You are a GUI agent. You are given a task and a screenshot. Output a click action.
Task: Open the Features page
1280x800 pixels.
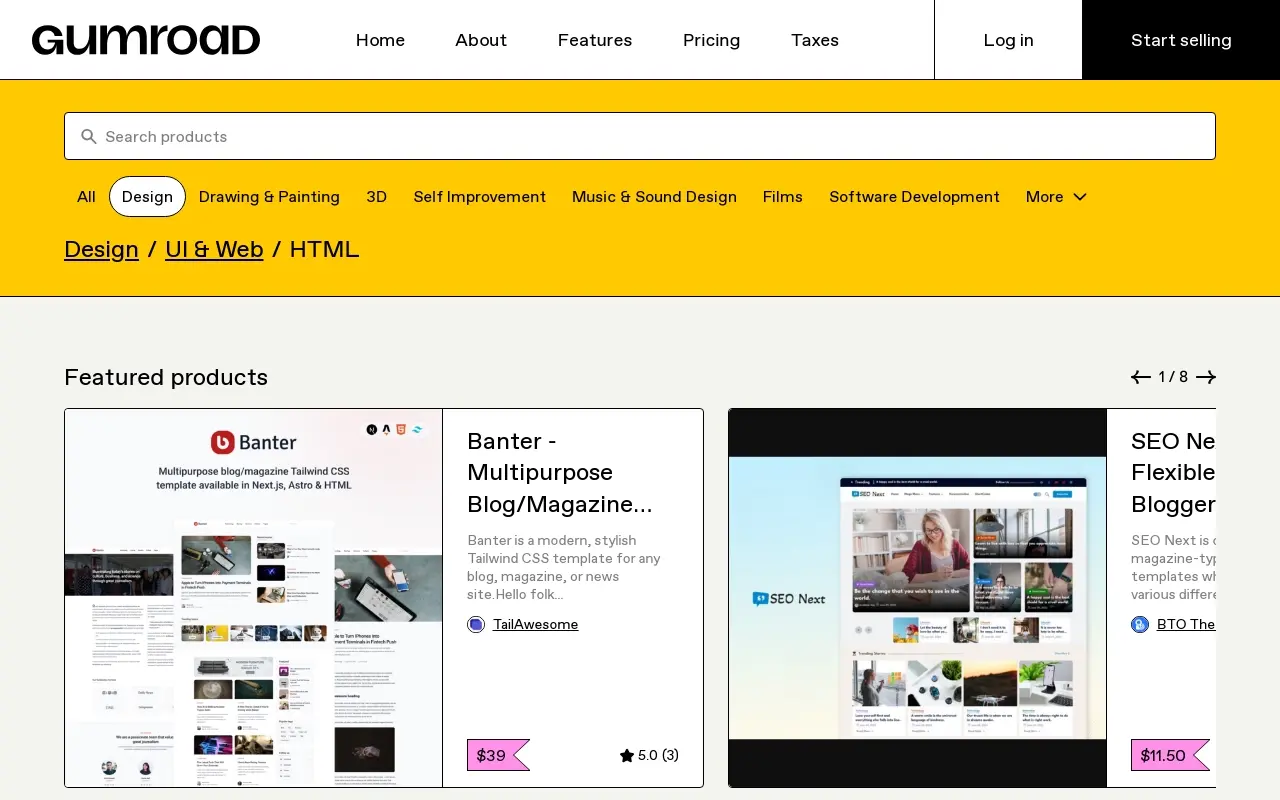coord(595,40)
